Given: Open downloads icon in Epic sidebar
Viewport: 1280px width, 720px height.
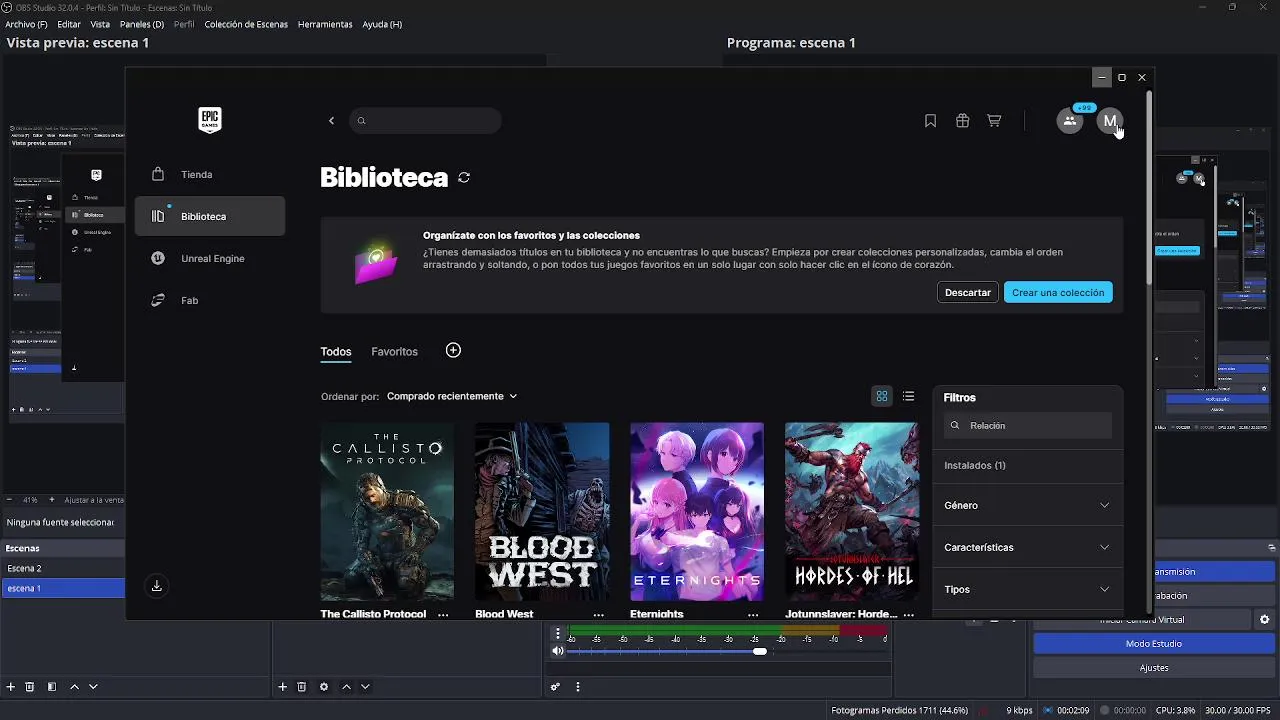Looking at the screenshot, I should click(157, 586).
